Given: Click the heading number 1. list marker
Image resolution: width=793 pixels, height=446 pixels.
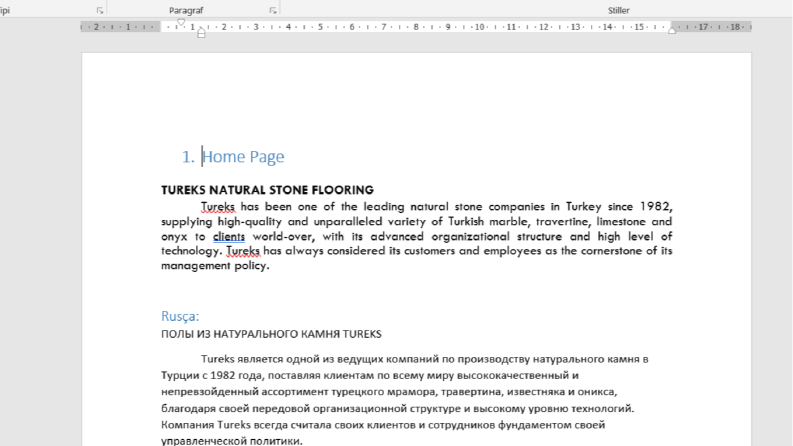Looking at the screenshot, I should [x=188, y=157].
